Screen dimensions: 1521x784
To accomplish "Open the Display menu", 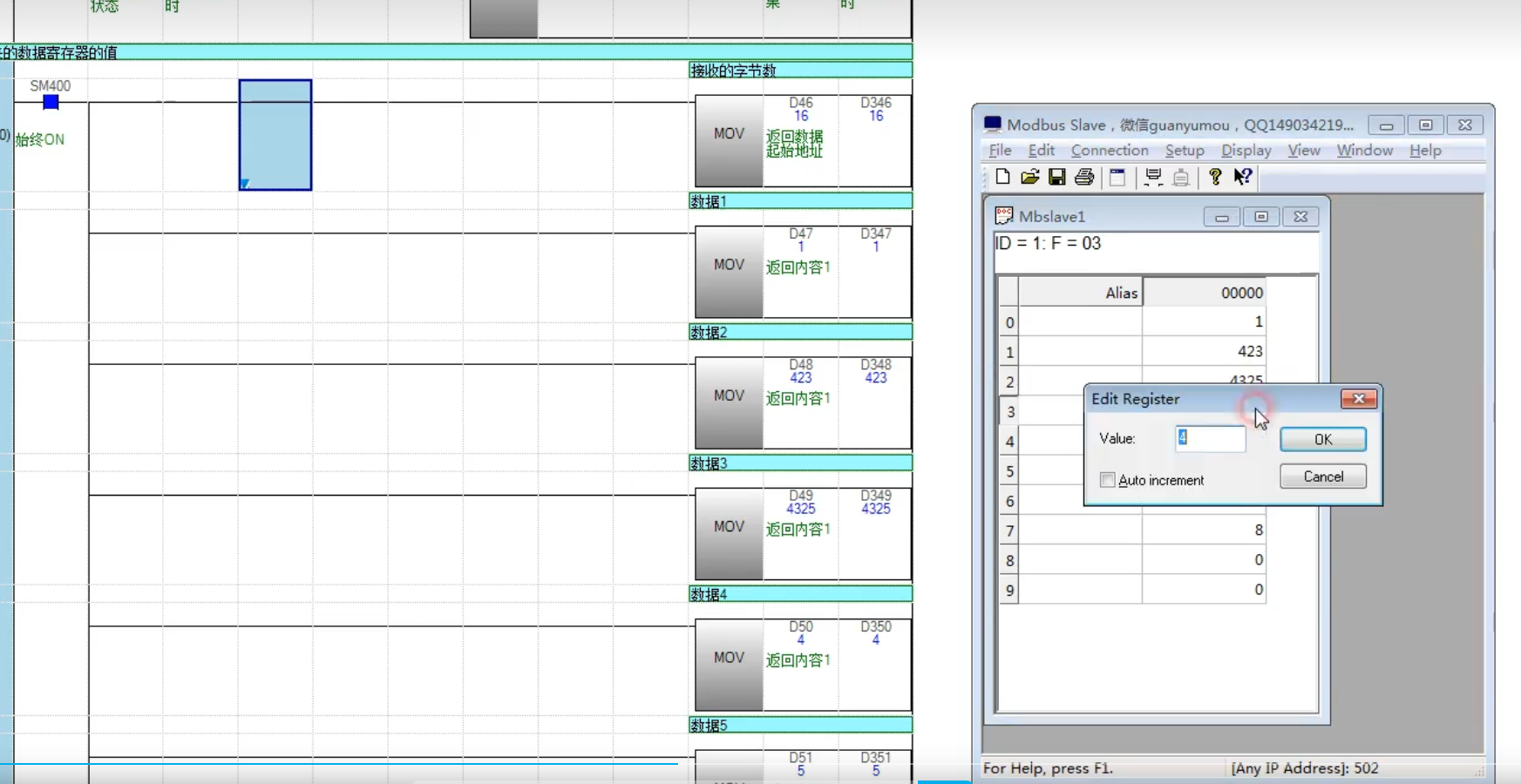I will point(1246,150).
